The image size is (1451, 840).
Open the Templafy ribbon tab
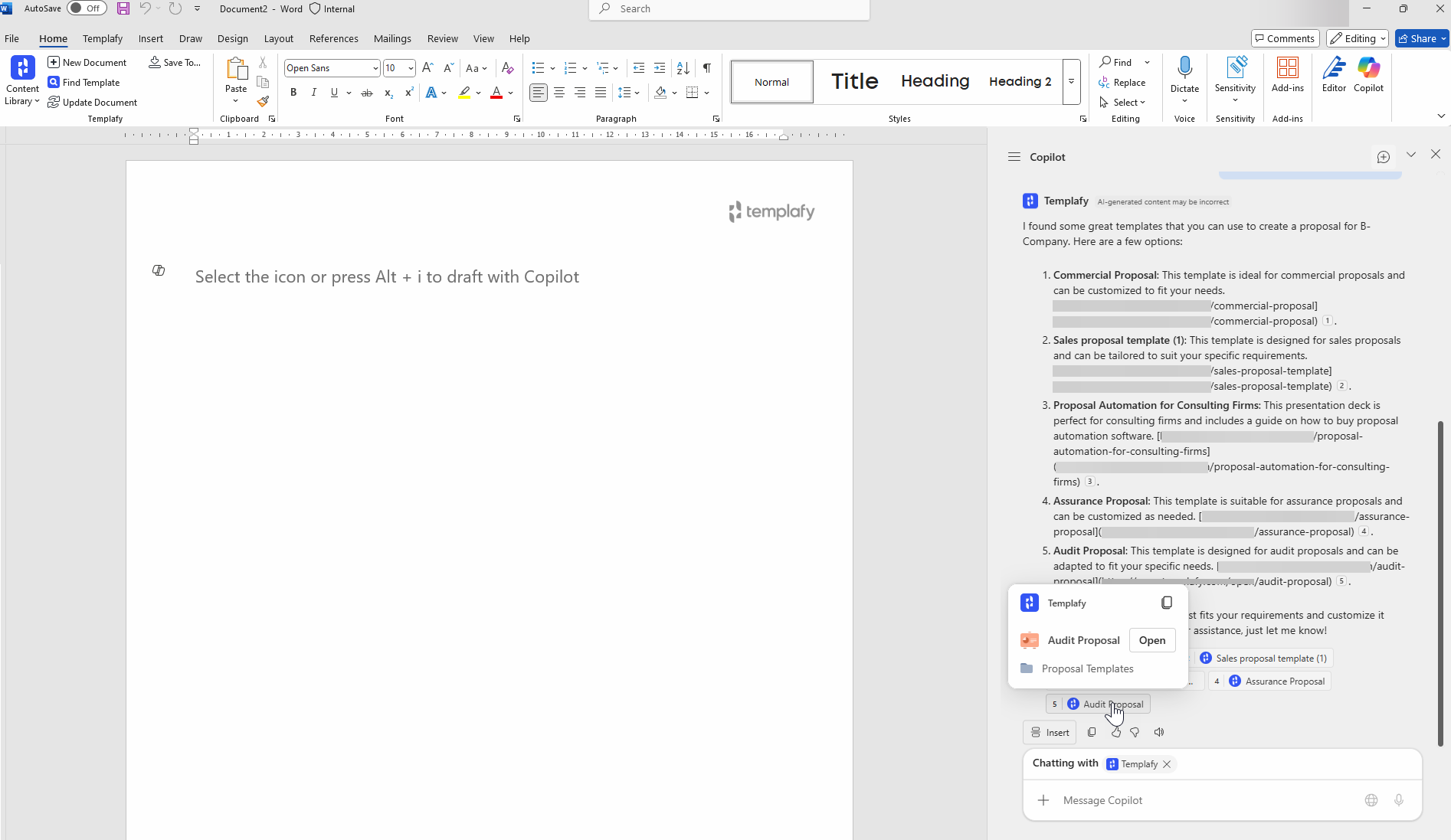pos(103,38)
